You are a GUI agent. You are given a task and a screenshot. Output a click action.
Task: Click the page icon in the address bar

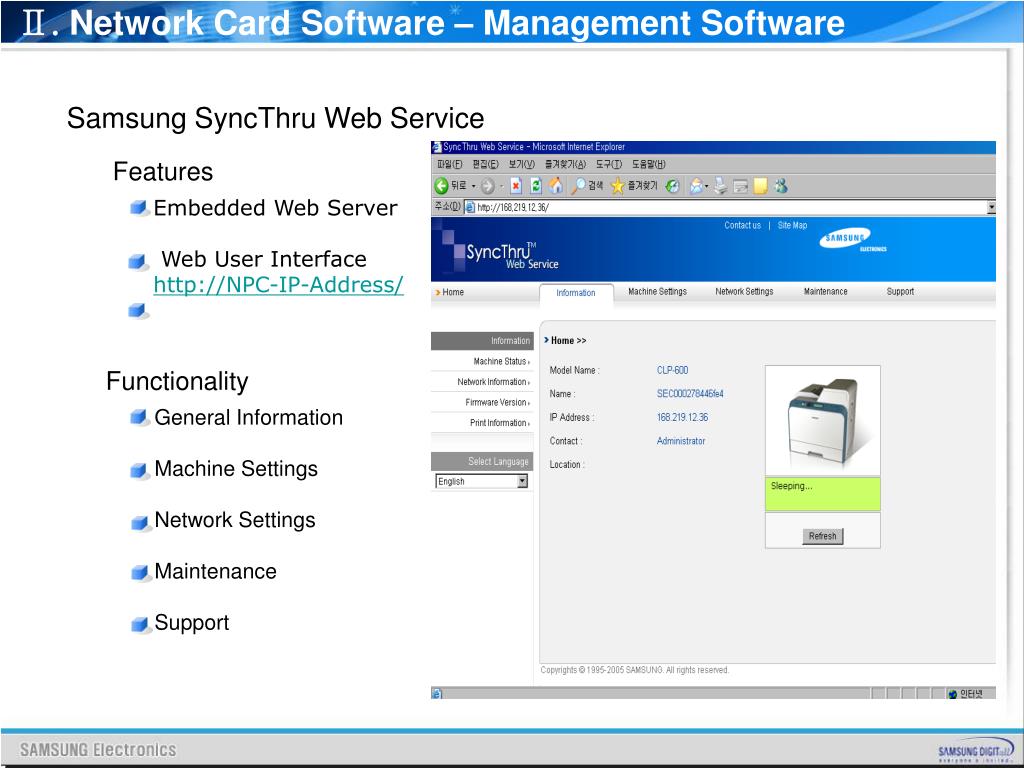(470, 207)
